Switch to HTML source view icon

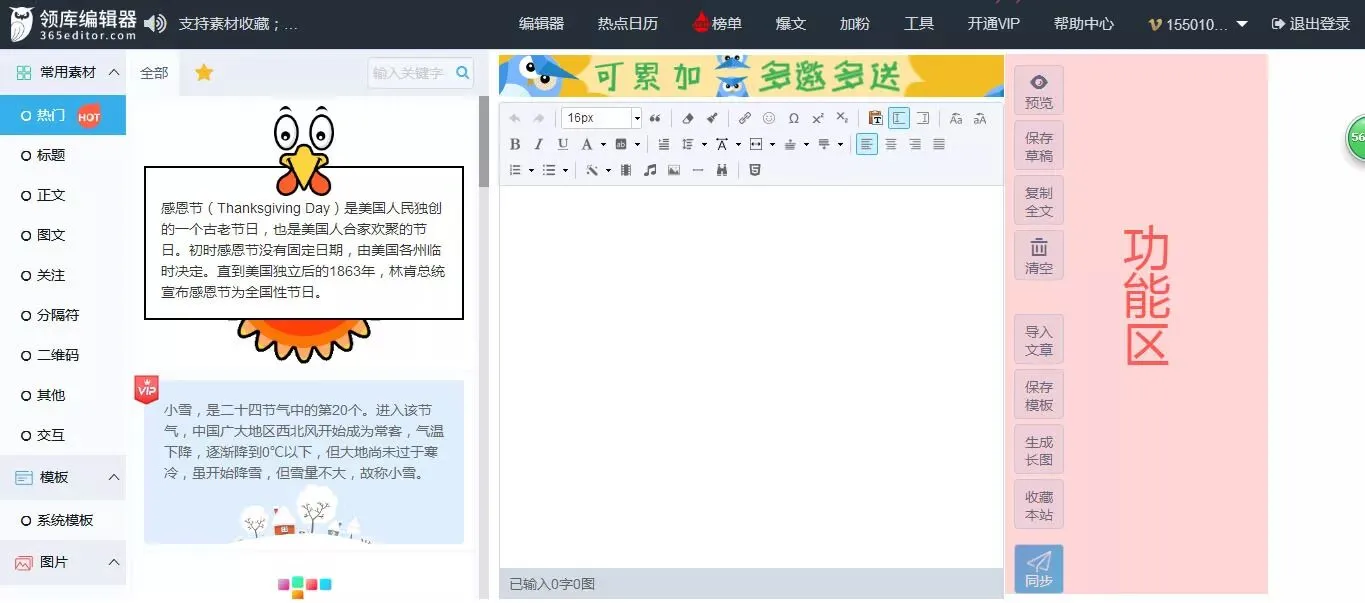755,170
